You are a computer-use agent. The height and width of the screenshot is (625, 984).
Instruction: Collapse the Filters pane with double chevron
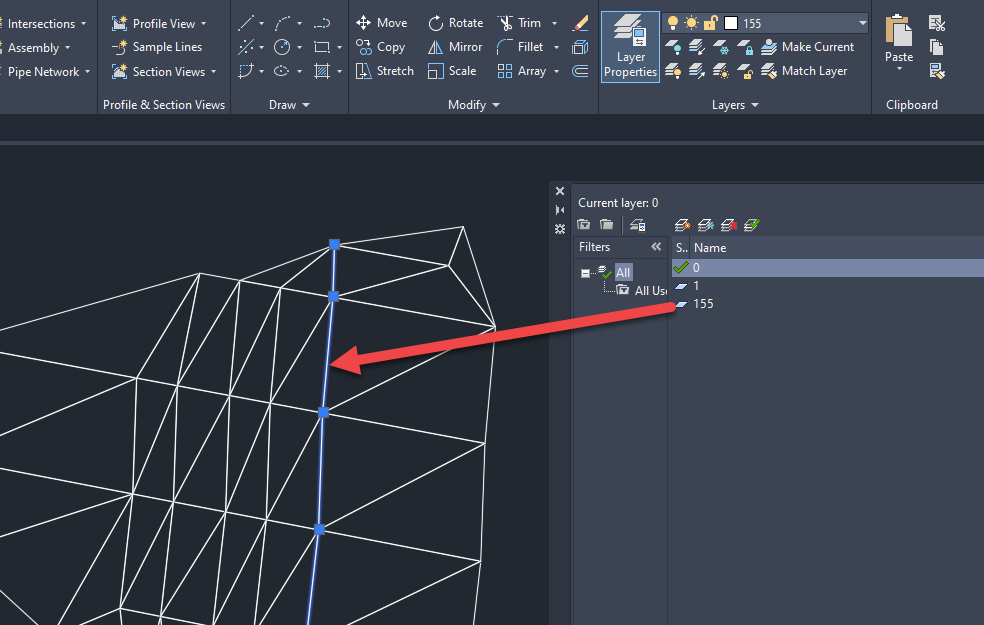(x=656, y=247)
